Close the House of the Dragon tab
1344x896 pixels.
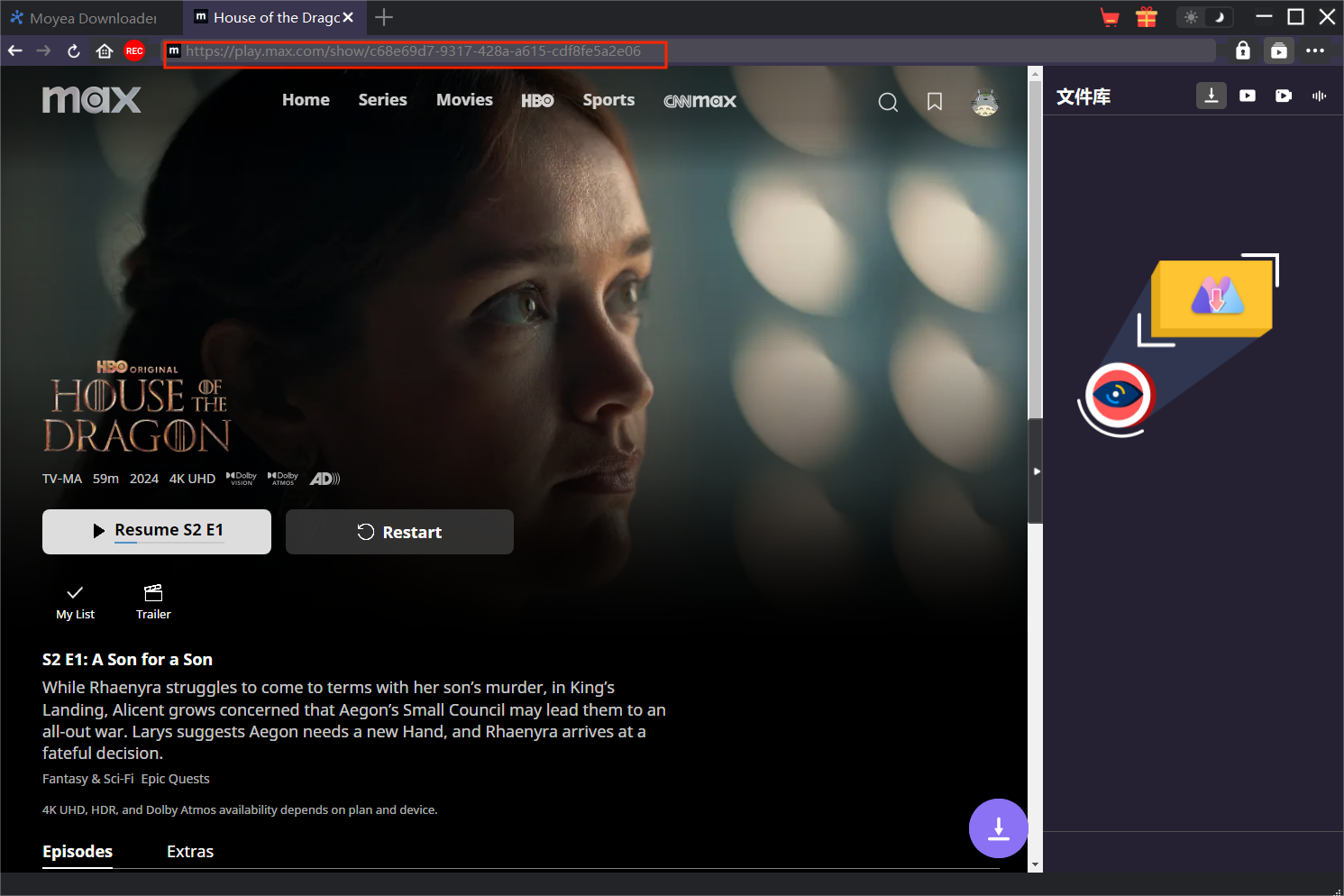click(x=348, y=17)
